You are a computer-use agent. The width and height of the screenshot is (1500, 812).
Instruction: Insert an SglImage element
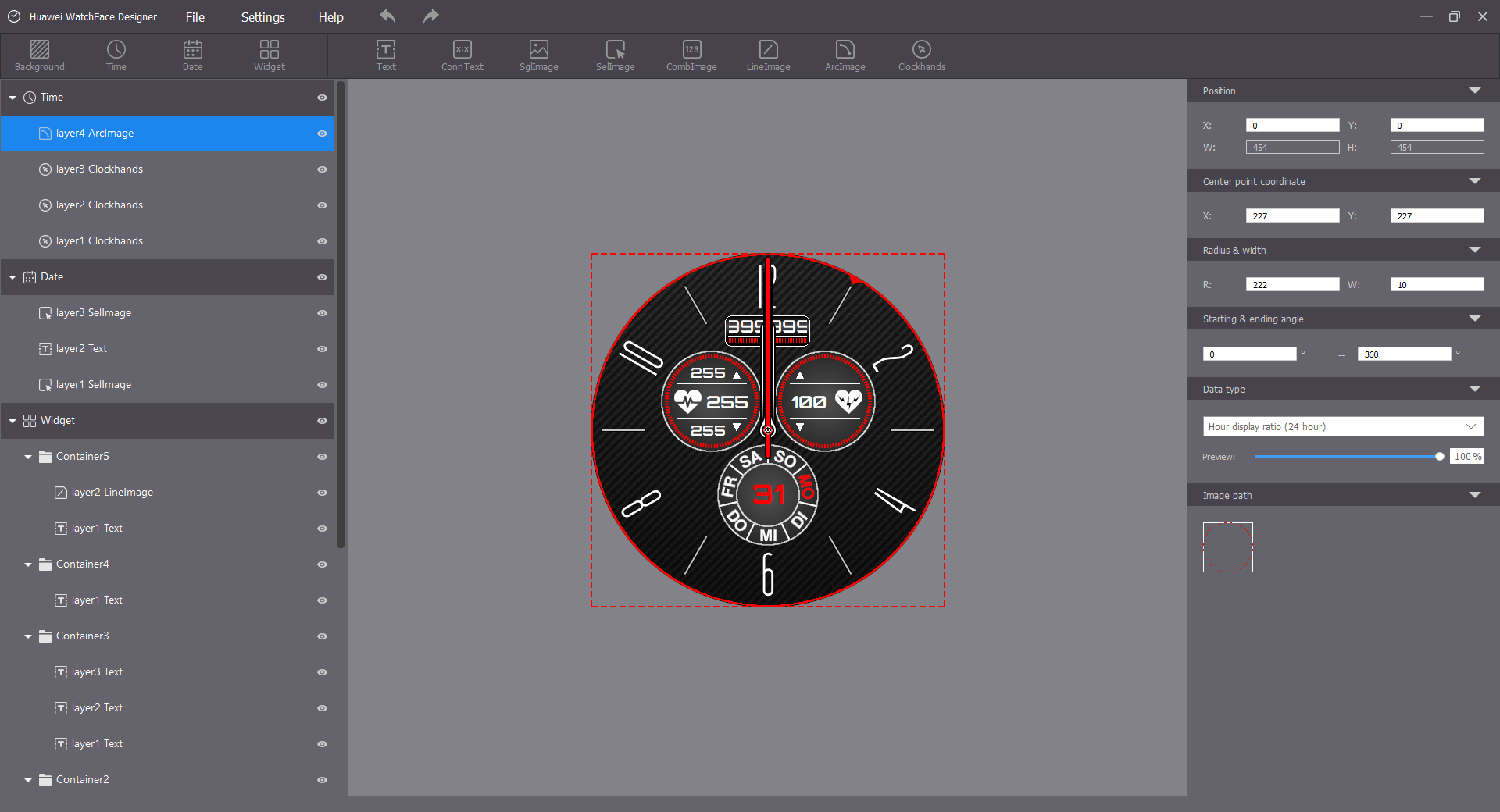(539, 55)
